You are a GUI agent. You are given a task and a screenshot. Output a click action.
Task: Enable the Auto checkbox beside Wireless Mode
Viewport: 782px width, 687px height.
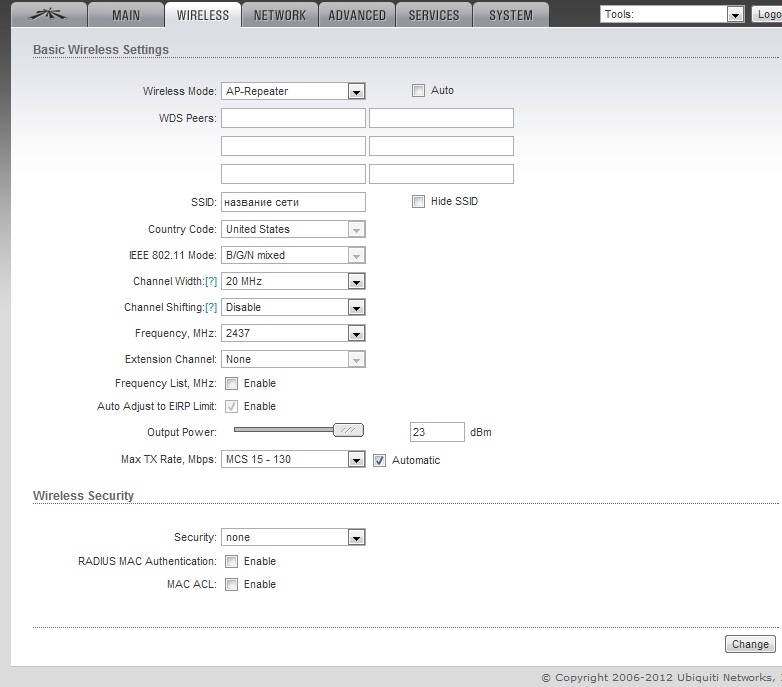[x=419, y=91]
